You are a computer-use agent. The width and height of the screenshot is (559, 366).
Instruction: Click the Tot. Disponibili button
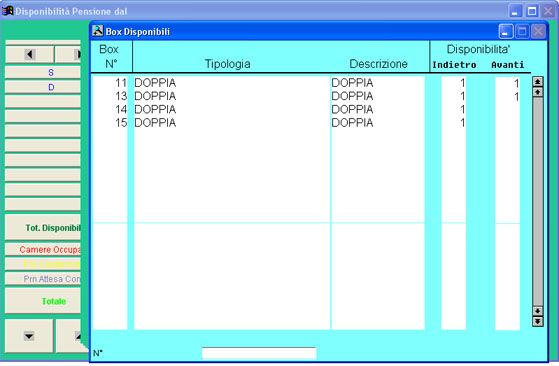(x=43, y=227)
